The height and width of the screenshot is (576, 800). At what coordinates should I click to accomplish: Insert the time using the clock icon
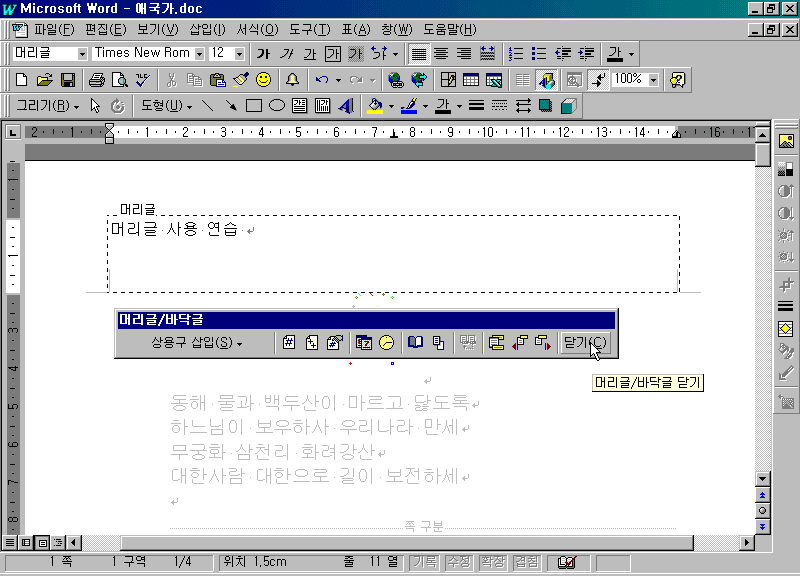[387, 342]
